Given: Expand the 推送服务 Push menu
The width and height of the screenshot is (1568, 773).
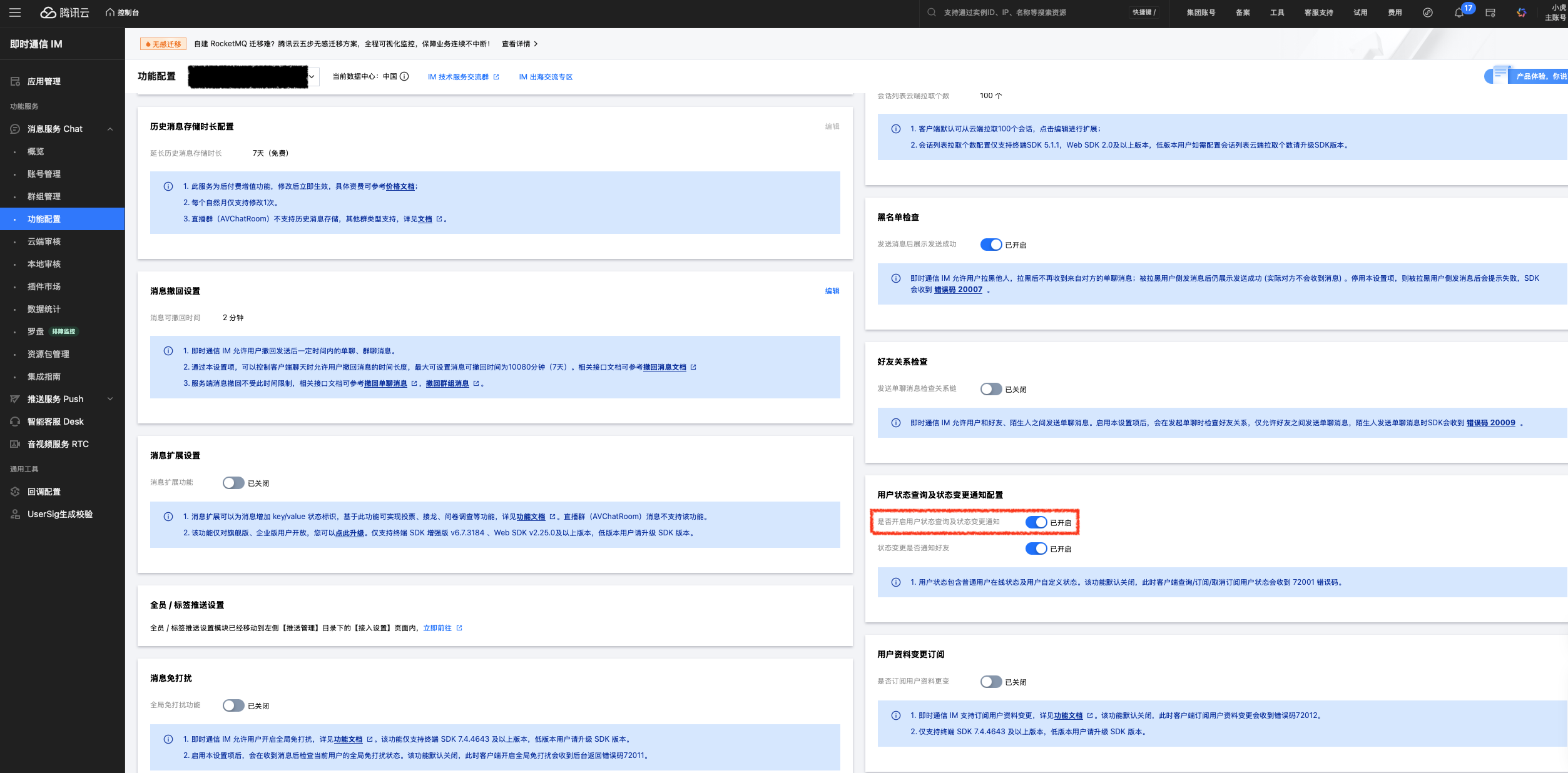Looking at the screenshot, I should pos(110,399).
